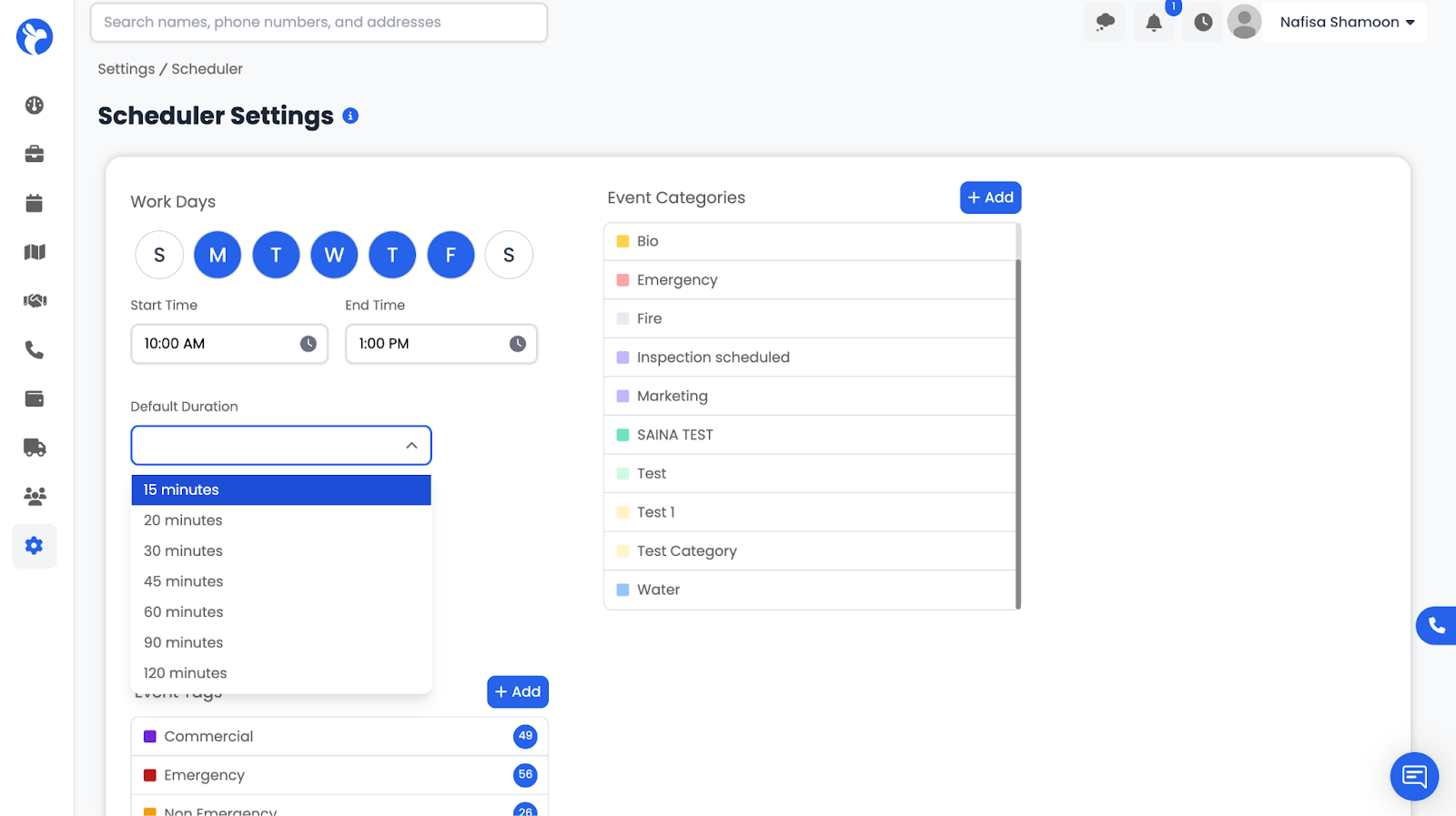
Task: Select 60 minutes option
Action: (281, 612)
